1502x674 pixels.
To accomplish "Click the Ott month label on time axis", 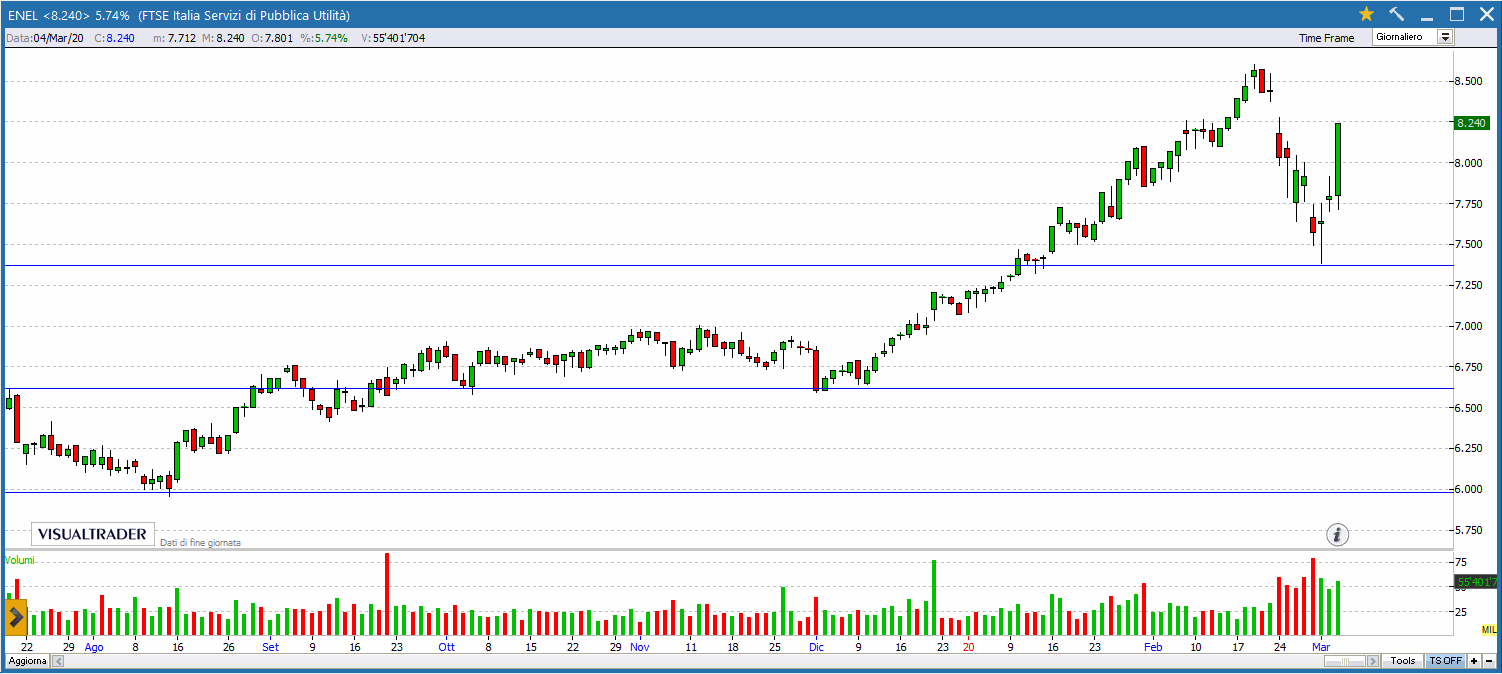I will (446, 647).
